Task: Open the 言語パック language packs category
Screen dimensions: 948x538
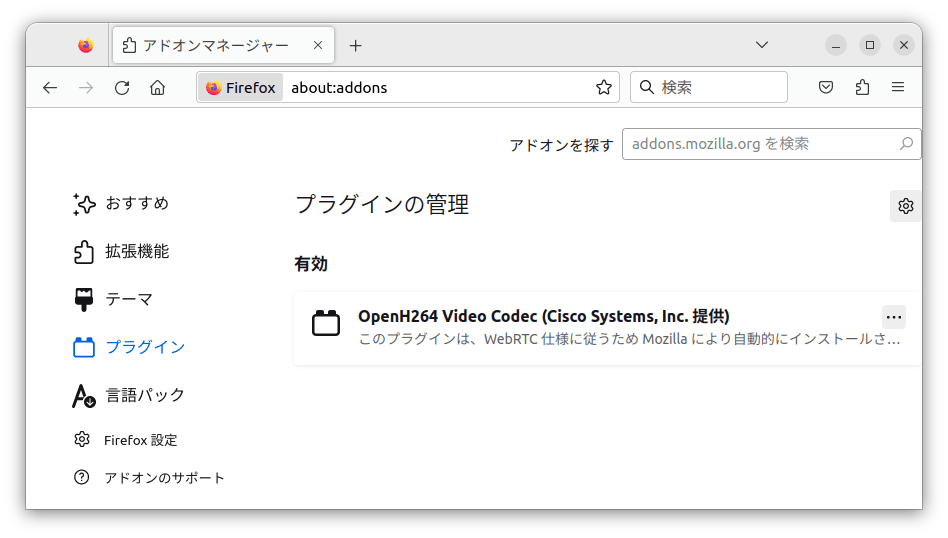Action: (129, 395)
